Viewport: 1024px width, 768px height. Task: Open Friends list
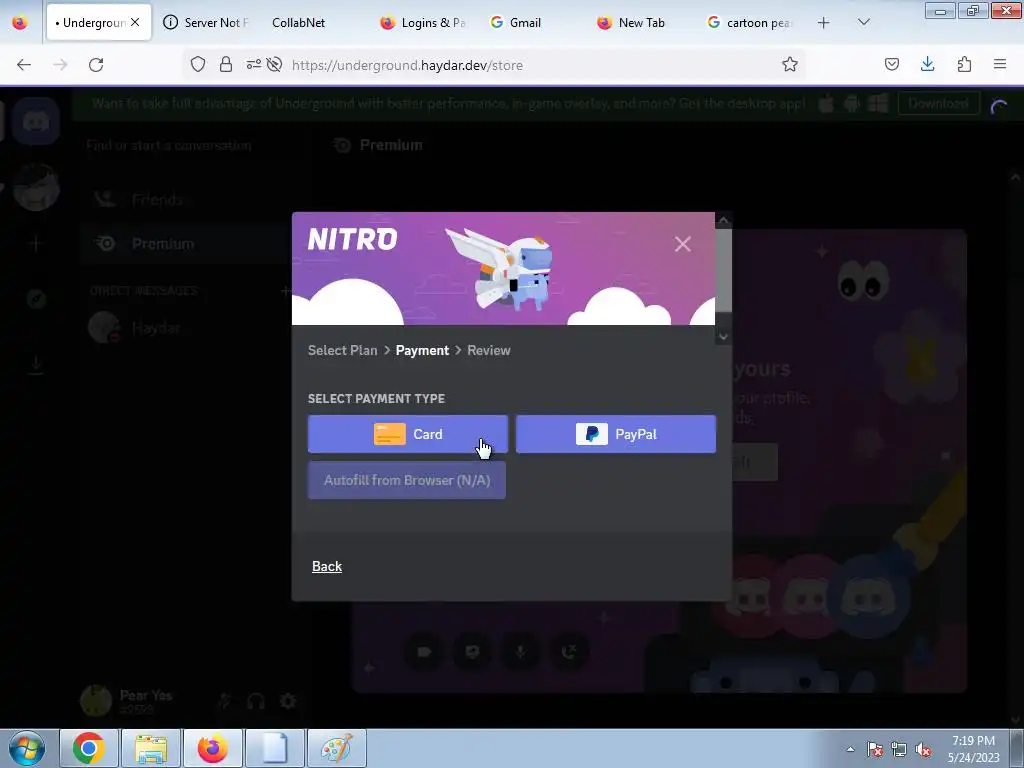coord(186,199)
